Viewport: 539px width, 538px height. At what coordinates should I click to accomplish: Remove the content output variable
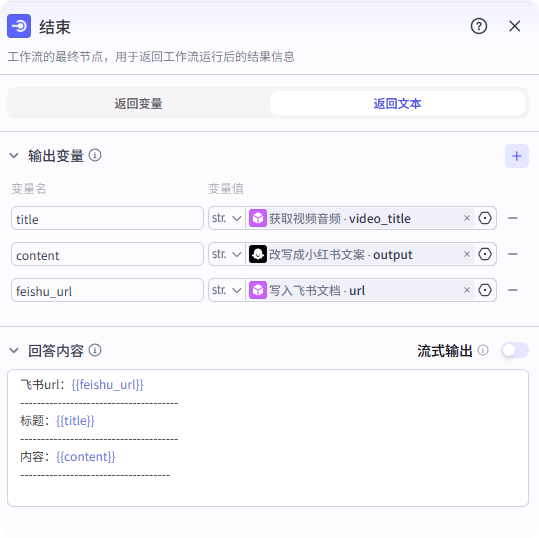[513, 254]
